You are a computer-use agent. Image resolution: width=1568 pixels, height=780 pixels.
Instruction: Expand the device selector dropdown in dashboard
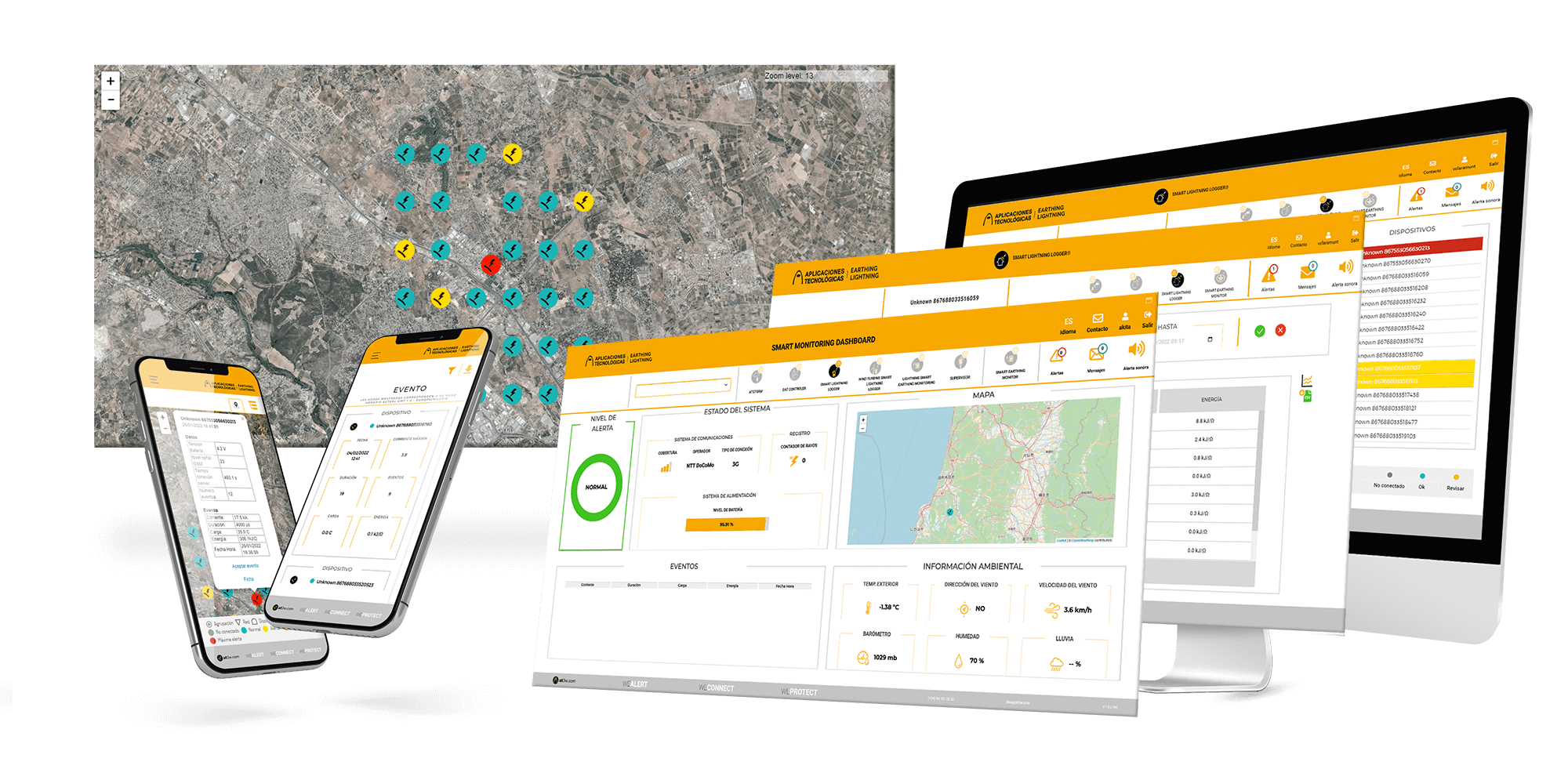point(683,386)
